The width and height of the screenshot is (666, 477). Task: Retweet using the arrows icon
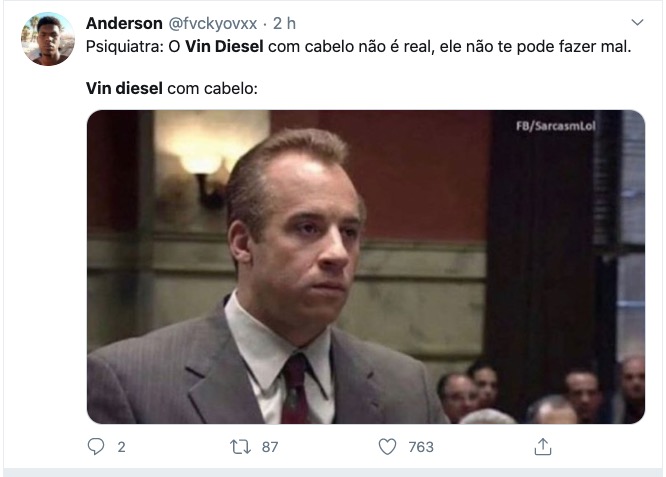[x=240, y=447]
